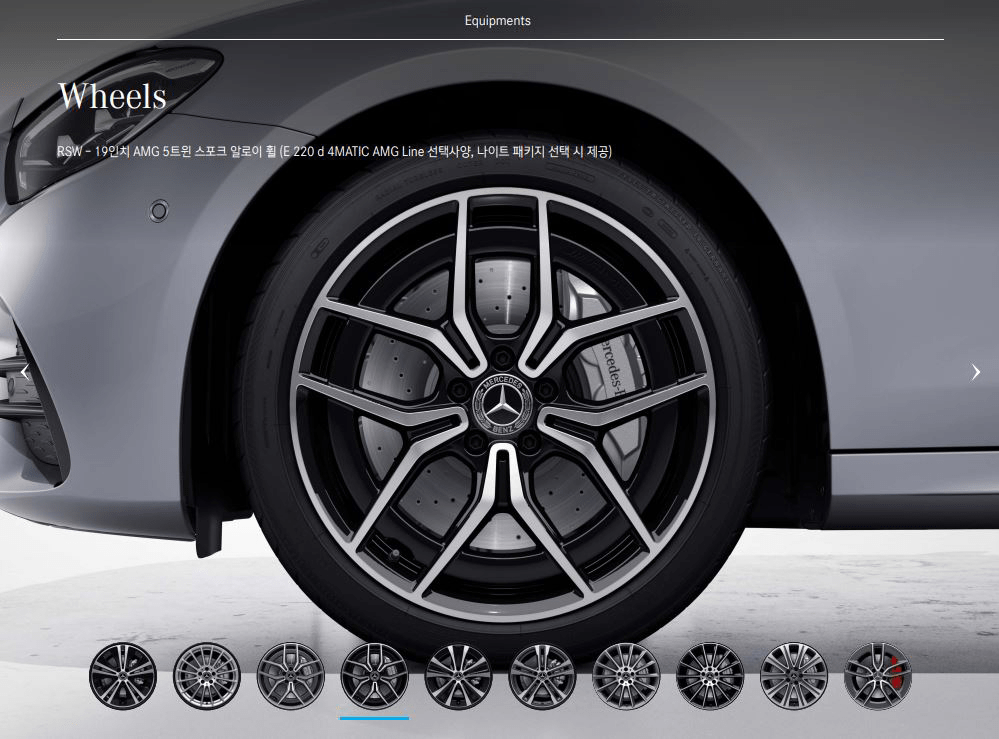999x739 pixels.
Task: Select the eighth wheel thumbnail
Action: pyautogui.click(x=710, y=675)
